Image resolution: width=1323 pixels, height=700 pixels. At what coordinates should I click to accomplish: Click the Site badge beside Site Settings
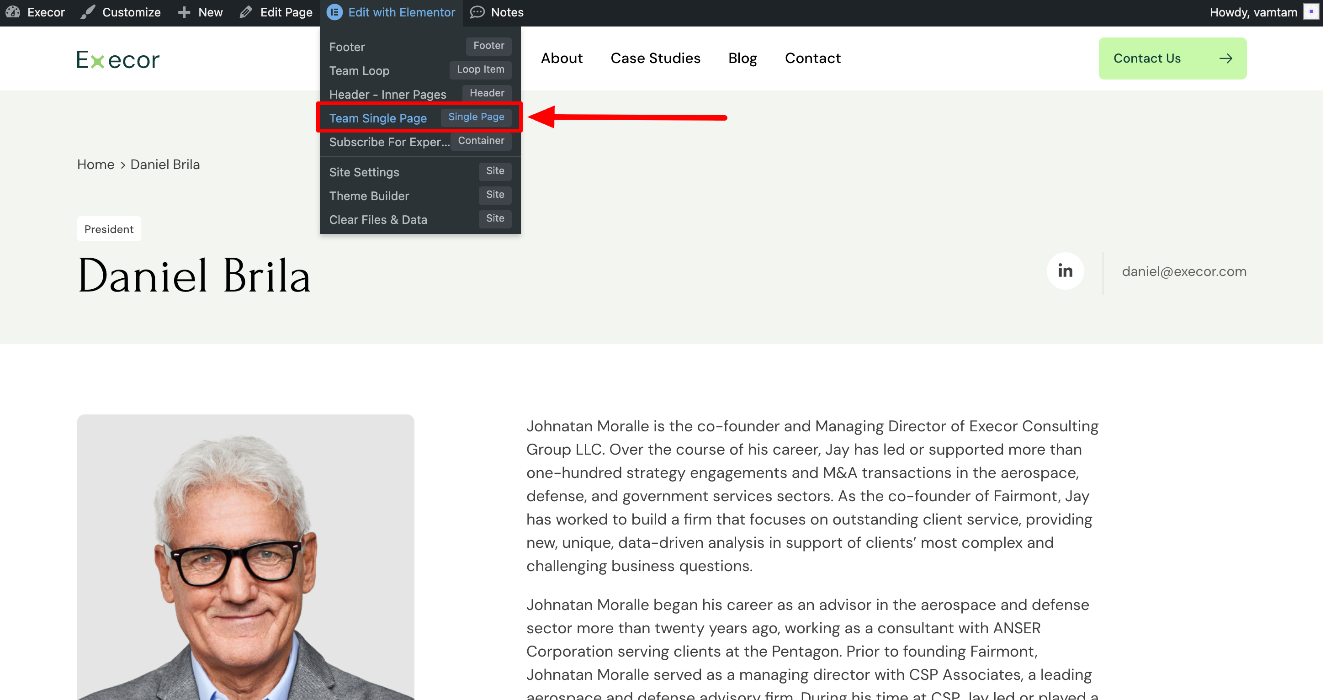495,170
